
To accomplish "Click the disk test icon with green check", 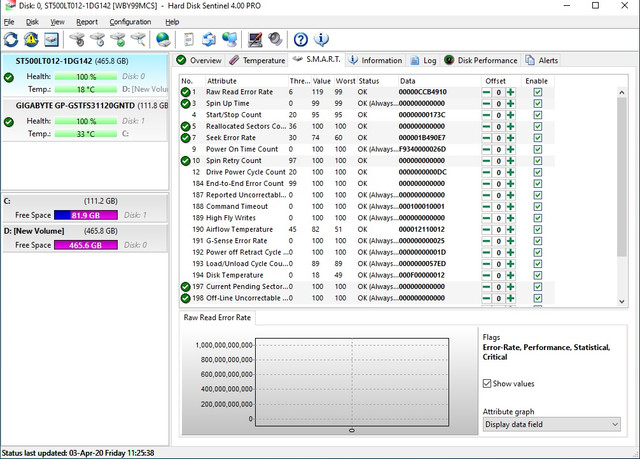I will (x=118, y=40).
